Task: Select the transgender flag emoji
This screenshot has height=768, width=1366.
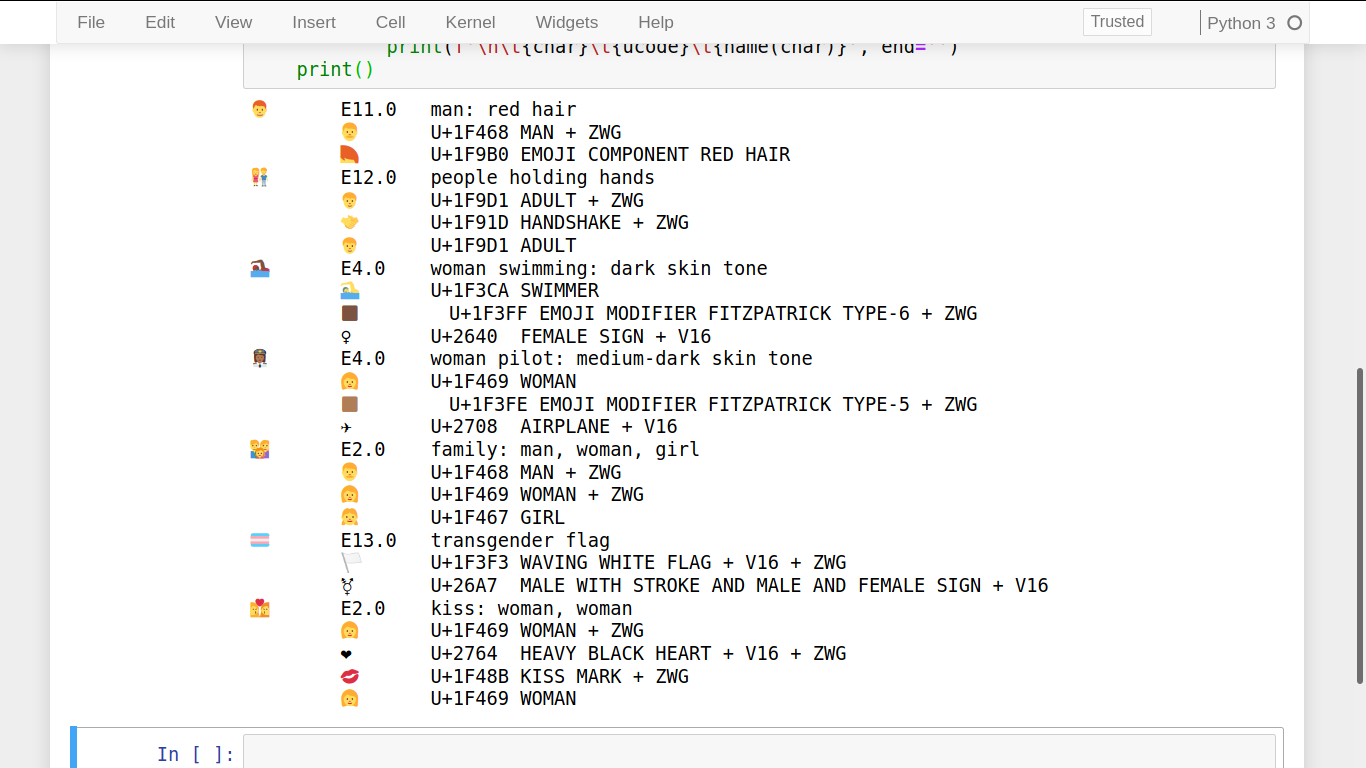Action: pos(259,541)
